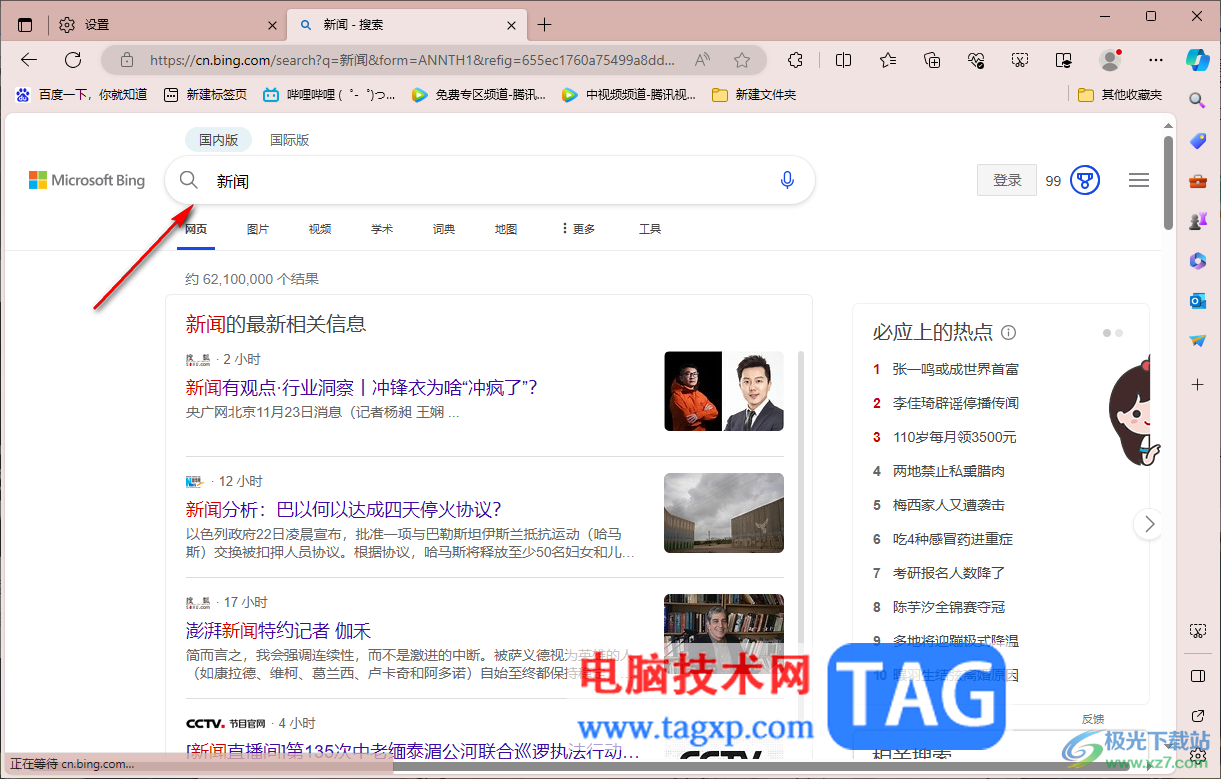
Task: Toggle split screen view icon
Action: click(x=843, y=60)
